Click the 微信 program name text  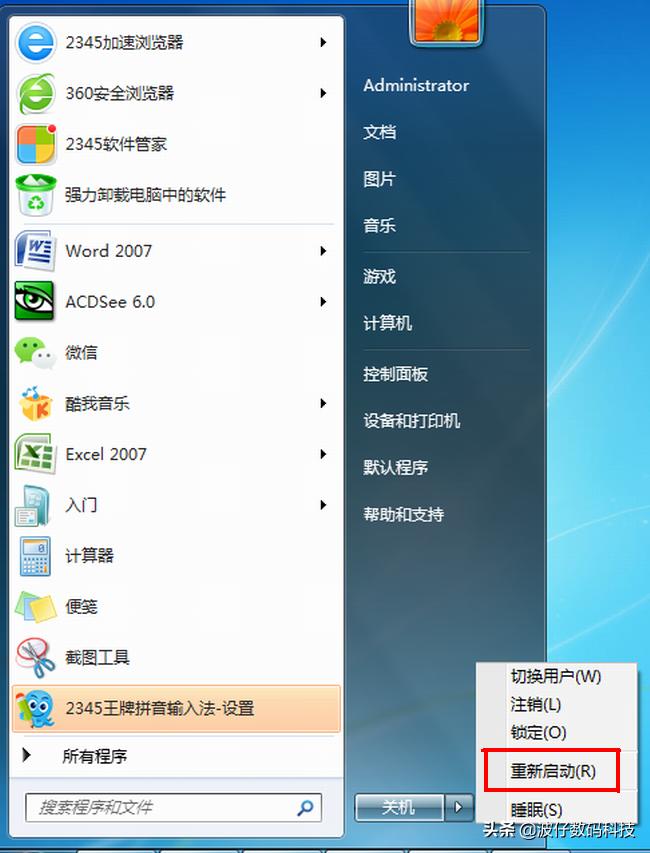tap(82, 353)
